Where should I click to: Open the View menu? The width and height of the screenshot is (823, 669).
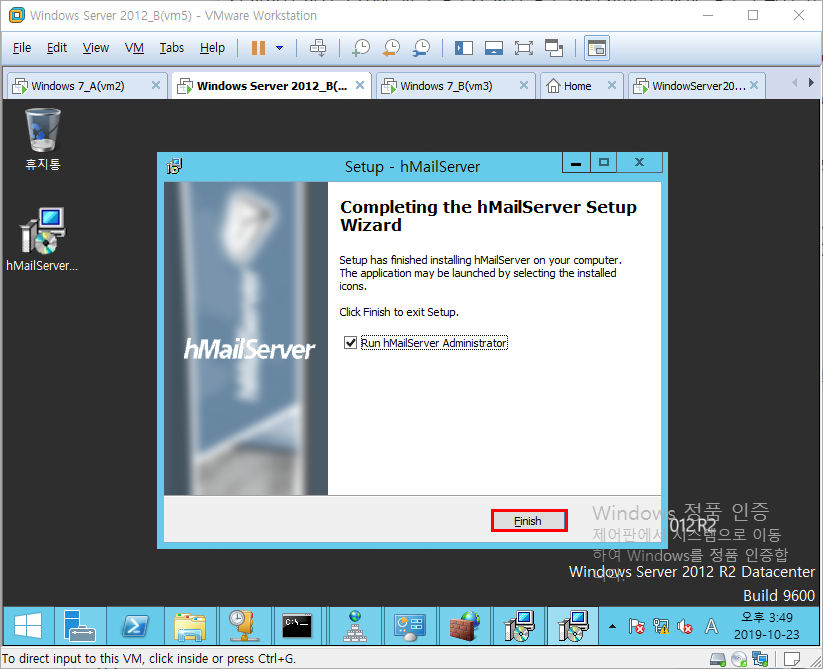click(96, 48)
